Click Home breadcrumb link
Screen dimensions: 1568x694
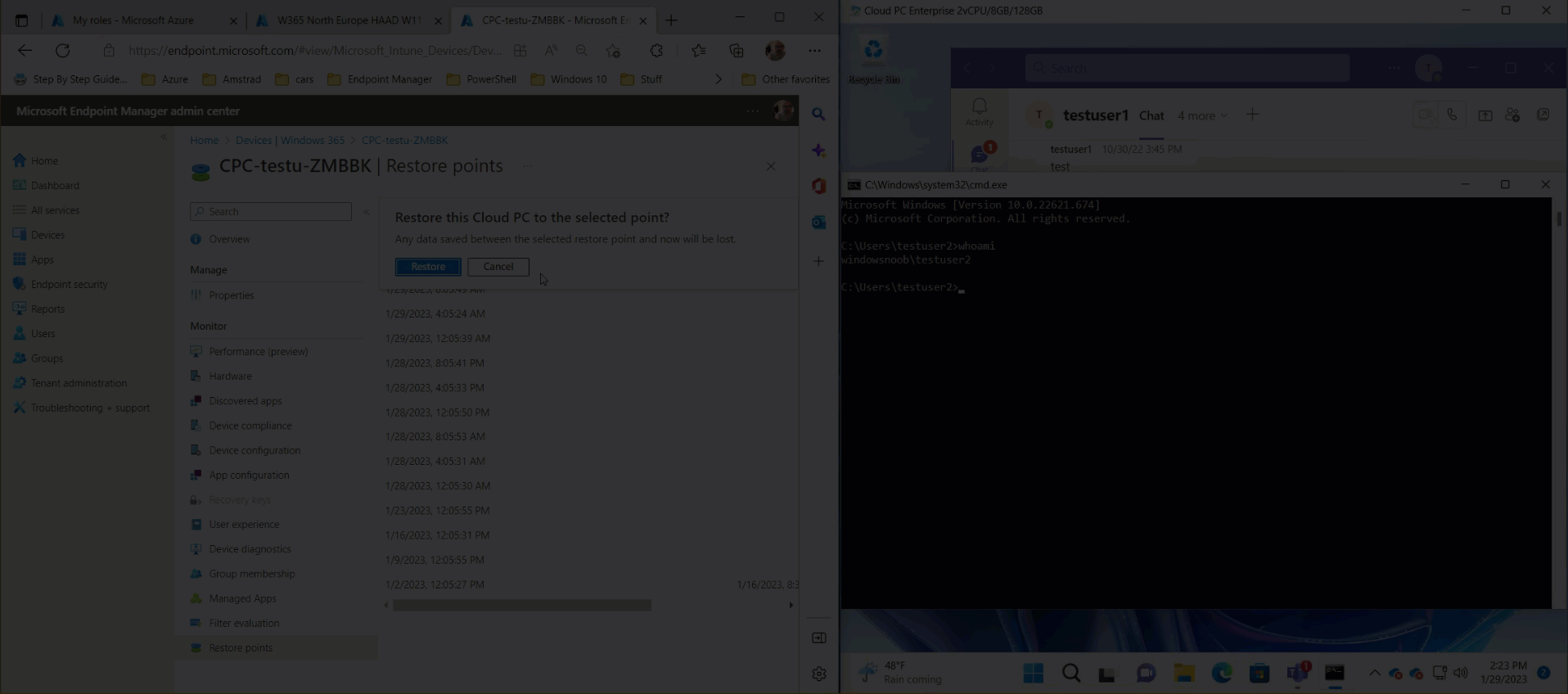(x=204, y=140)
